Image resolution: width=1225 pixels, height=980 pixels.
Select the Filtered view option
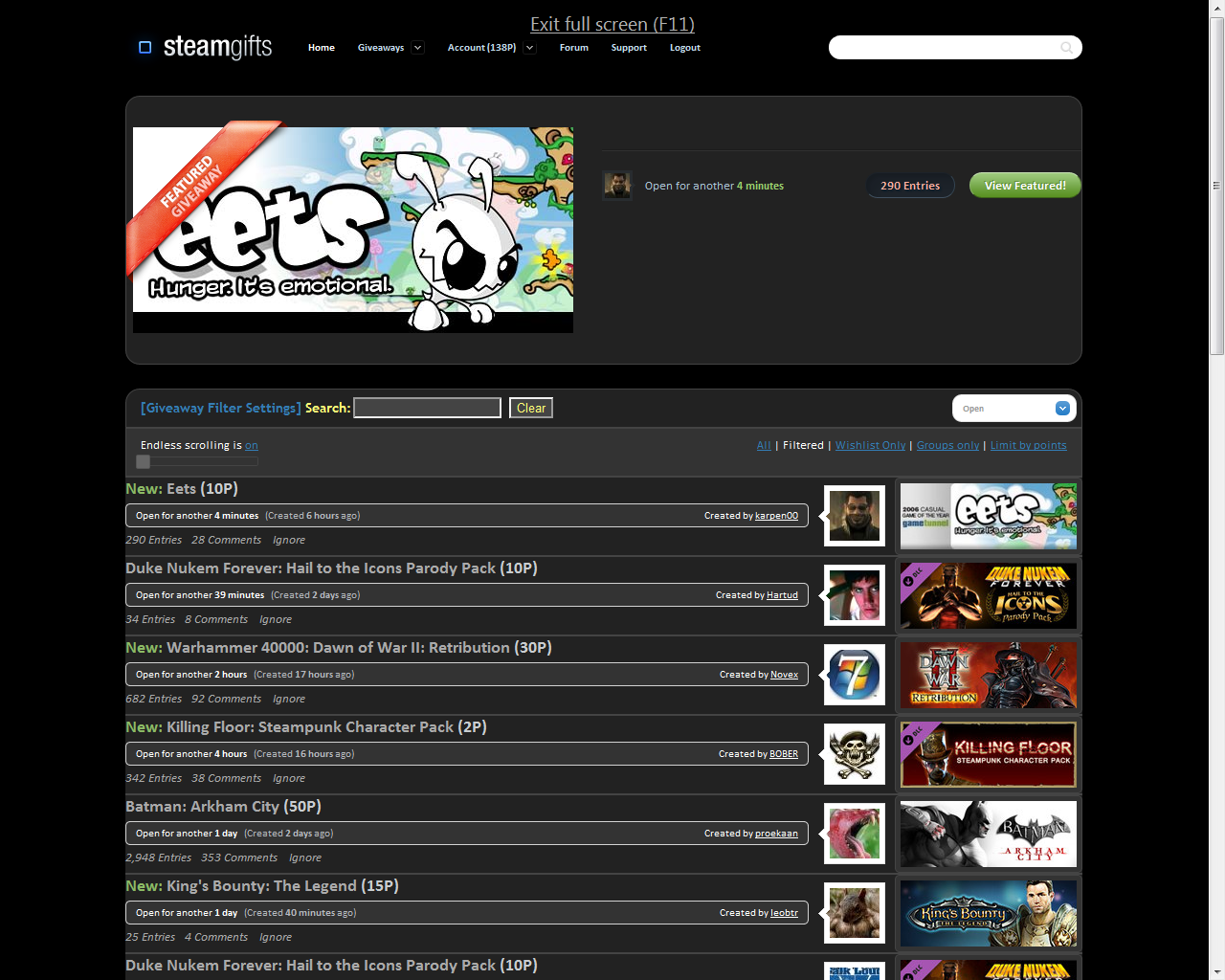tap(803, 446)
